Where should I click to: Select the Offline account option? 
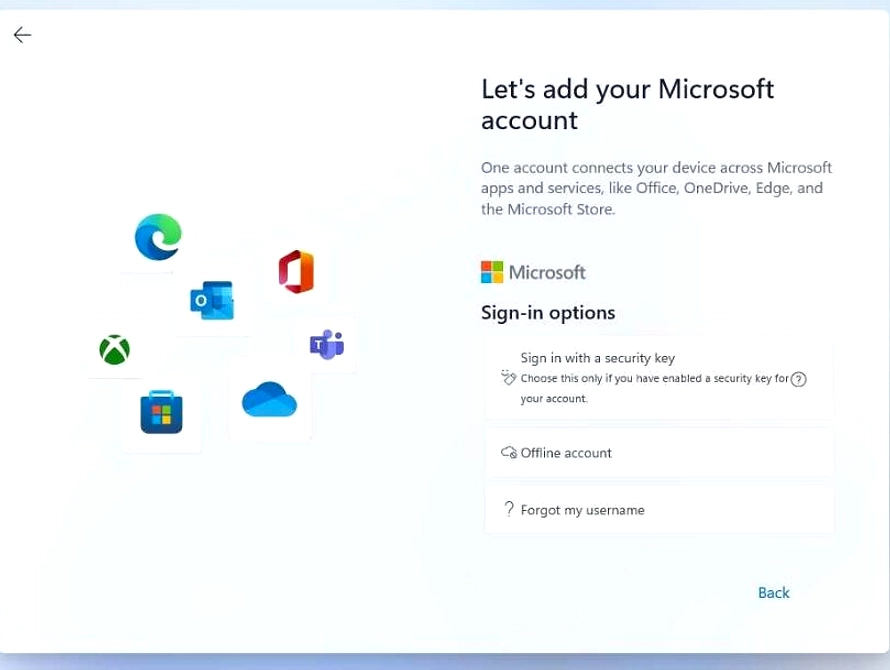coord(659,453)
